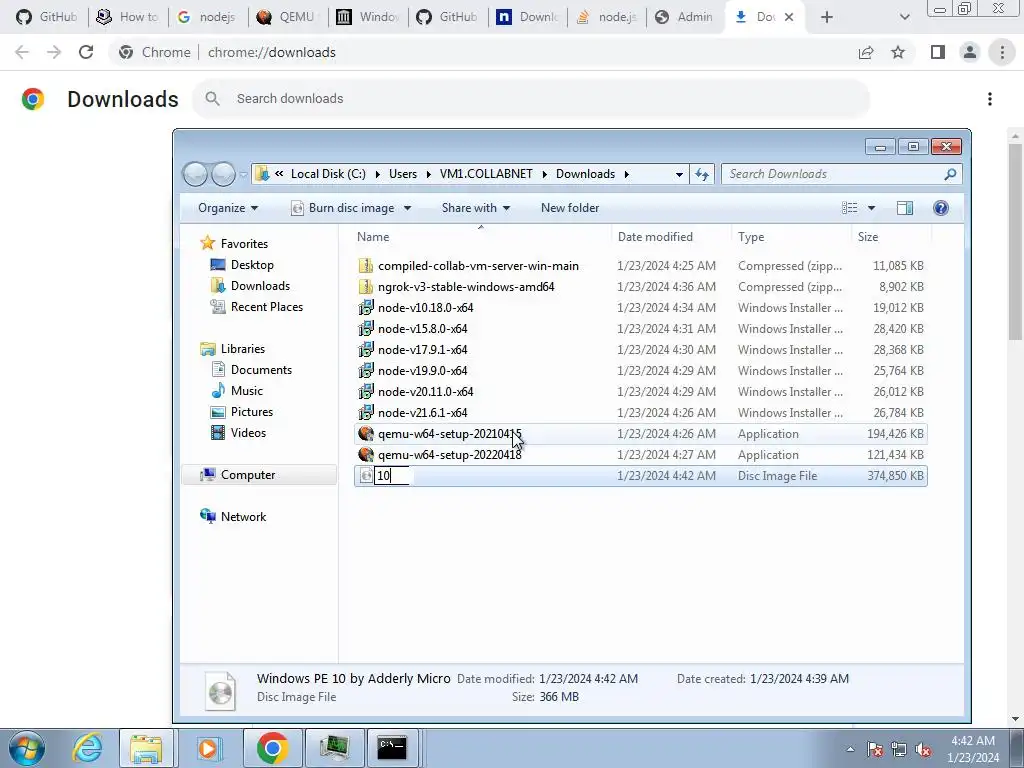The width and height of the screenshot is (1024, 768).
Task: Open the Chrome profile icon
Action: click(x=970, y=52)
